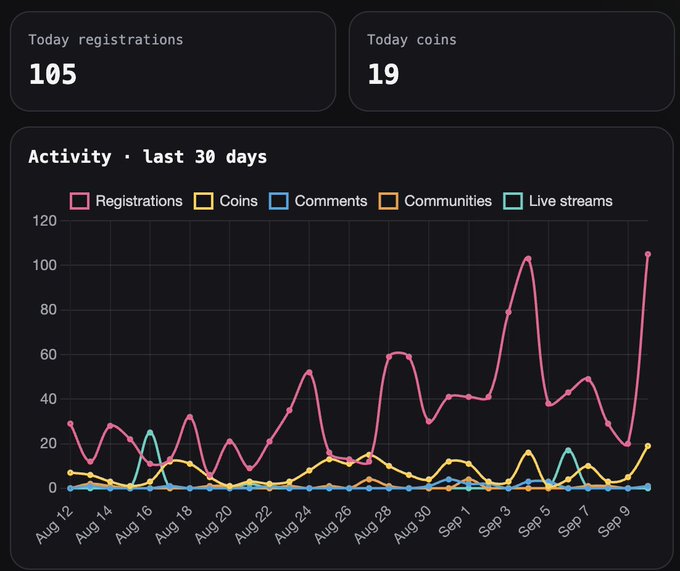Click the Sep 3 axis label

(495, 521)
